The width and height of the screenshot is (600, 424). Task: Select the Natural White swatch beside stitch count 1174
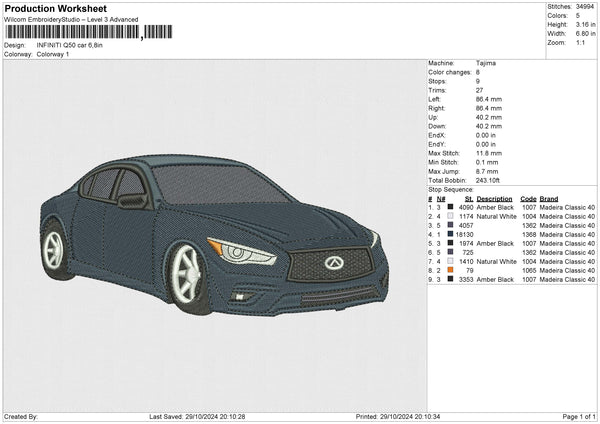tap(450, 216)
